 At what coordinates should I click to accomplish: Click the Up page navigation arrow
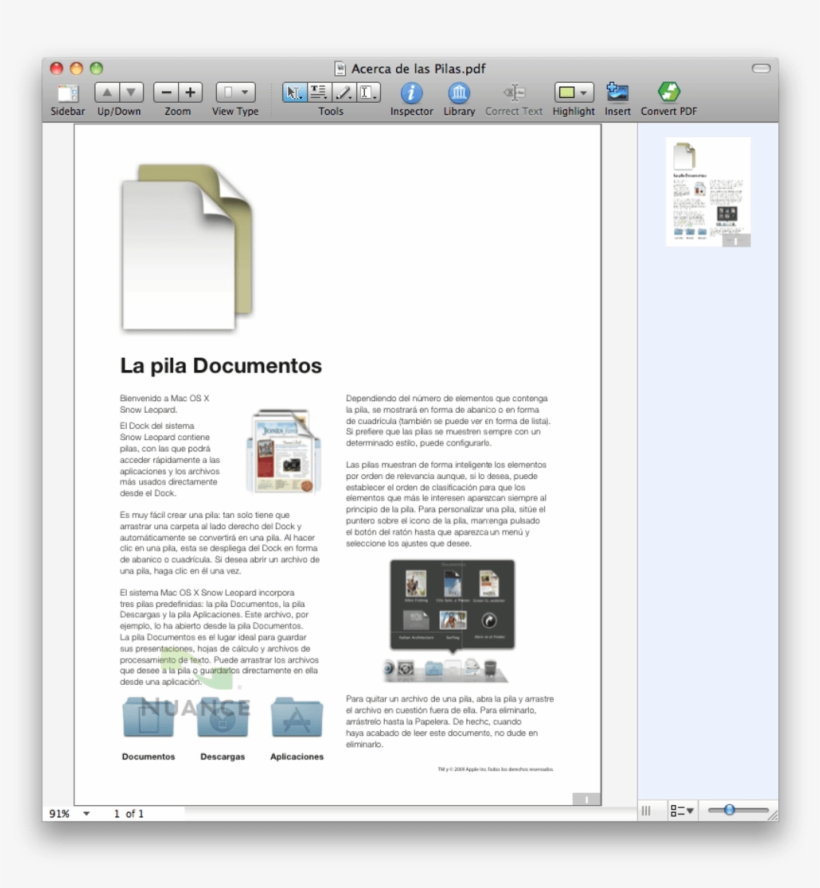click(x=108, y=91)
